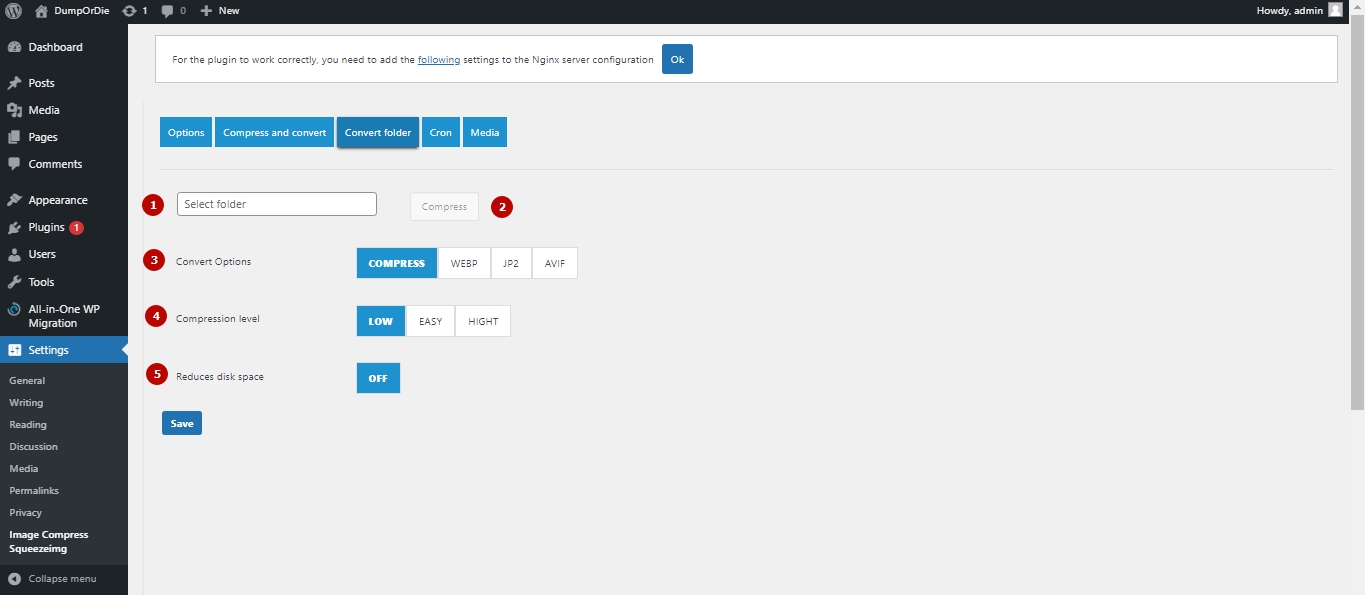1365x595 pixels.
Task: Open Discussion settings submenu item
Action: tap(33, 446)
